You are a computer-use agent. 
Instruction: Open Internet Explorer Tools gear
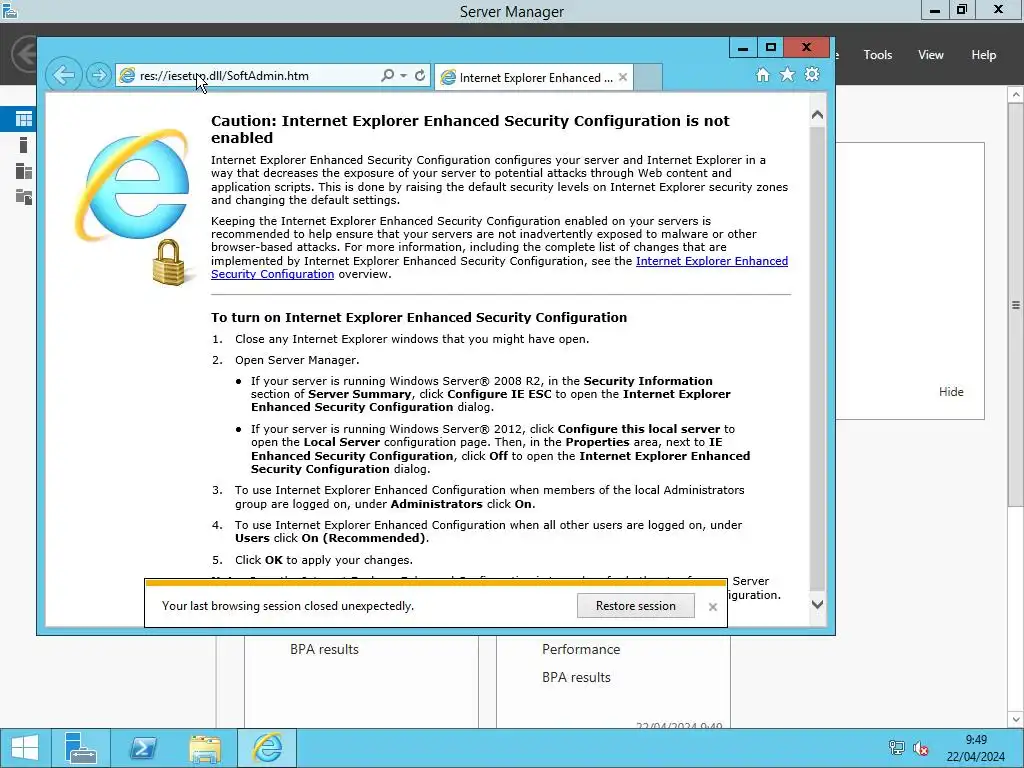pyautogui.click(x=812, y=74)
